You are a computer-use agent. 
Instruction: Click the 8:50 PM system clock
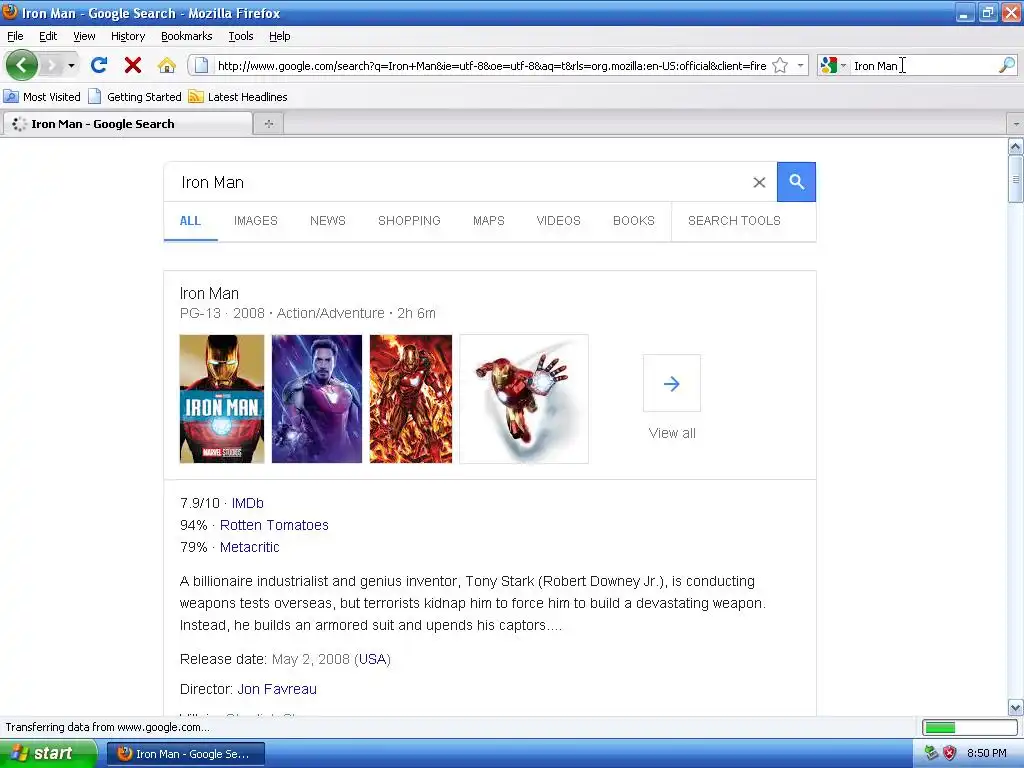(x=987, y=754)
